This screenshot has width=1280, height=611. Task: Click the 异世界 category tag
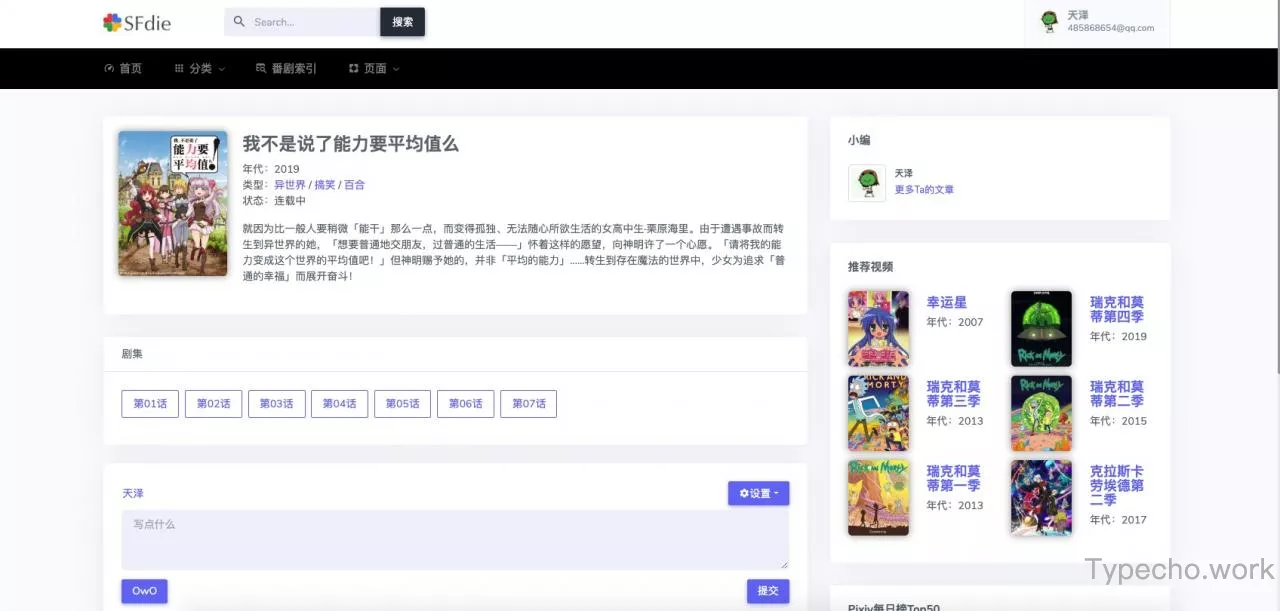point(289,184)
